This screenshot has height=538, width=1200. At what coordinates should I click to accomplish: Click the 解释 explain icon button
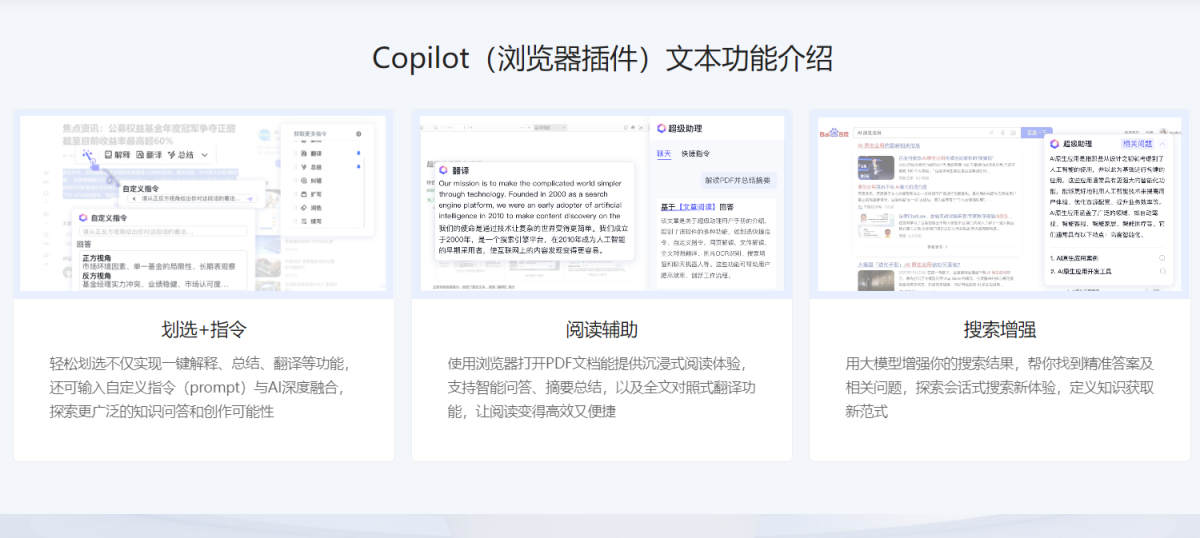[115, 155]
